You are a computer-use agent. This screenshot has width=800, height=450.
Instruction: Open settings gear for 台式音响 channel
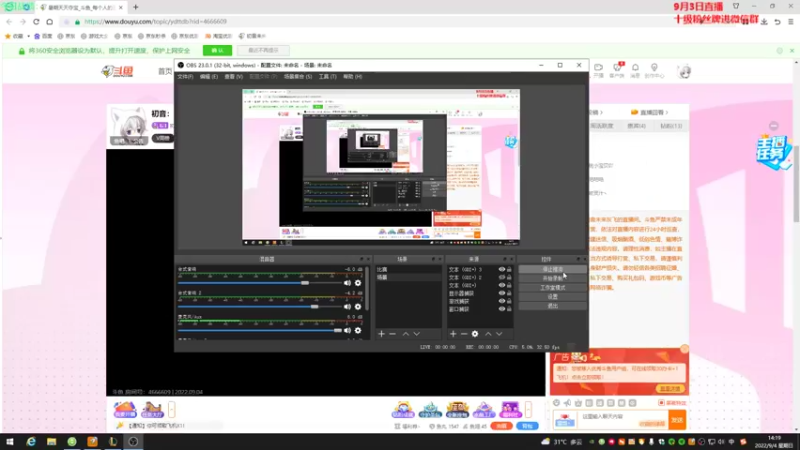pyautogui.click(x=358, y=283)
